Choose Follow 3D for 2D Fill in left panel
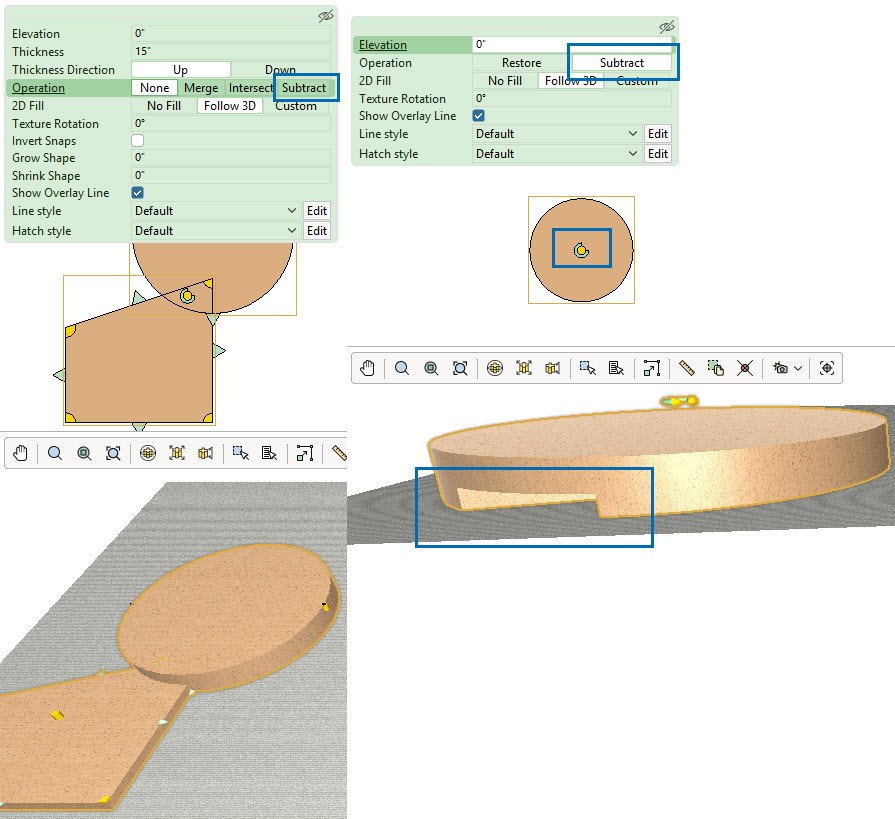The width and height of the screenshot is (895, 819). point(230,106)
